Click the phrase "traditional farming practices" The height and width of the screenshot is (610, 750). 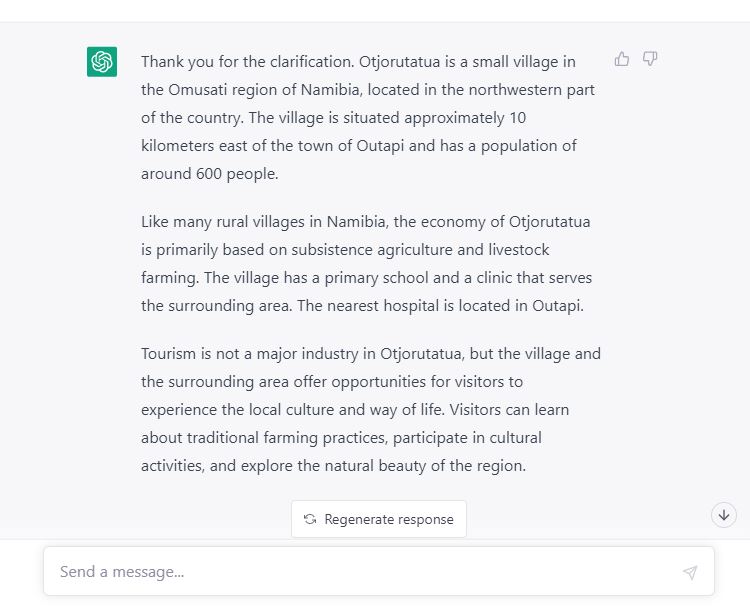tap(282, 438)
